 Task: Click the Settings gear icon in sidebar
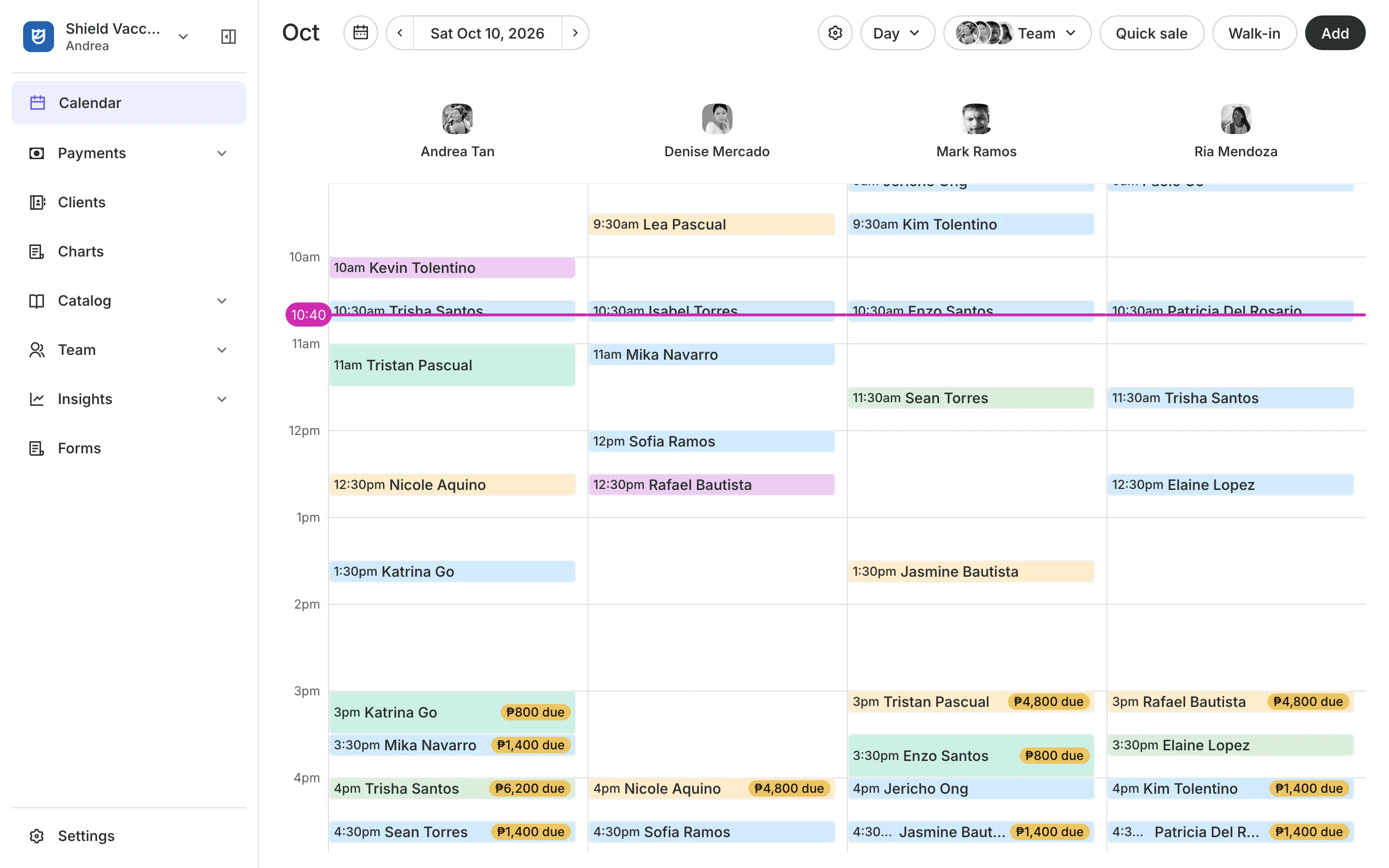coord(37,836)
